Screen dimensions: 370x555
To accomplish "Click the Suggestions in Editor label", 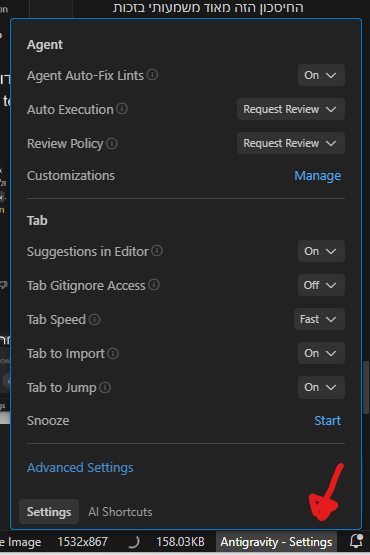I will click(88, 251).
